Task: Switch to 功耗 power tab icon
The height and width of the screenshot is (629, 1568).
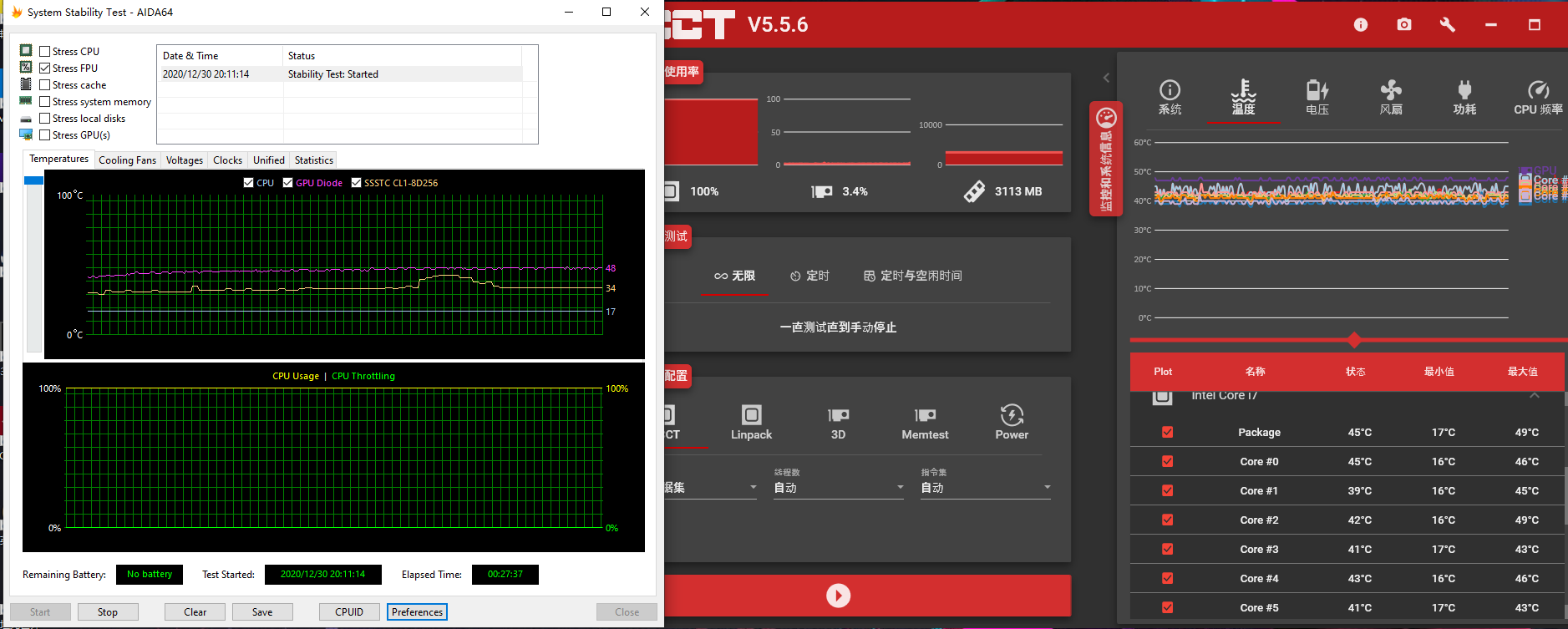Action: point(1464,97)
